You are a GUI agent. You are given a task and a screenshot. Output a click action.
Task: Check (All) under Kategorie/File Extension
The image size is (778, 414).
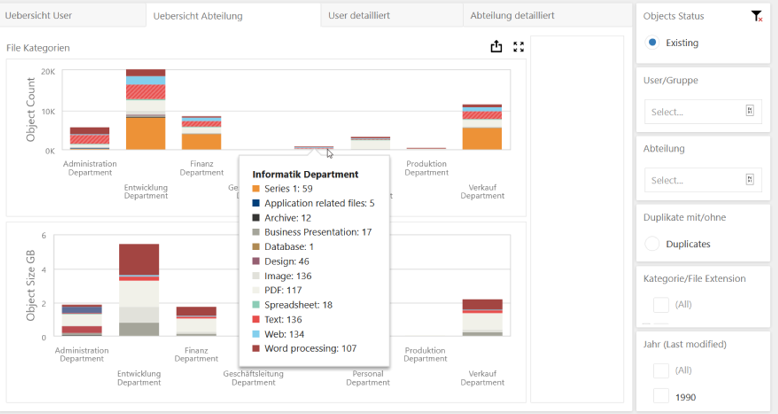point(660,304)
